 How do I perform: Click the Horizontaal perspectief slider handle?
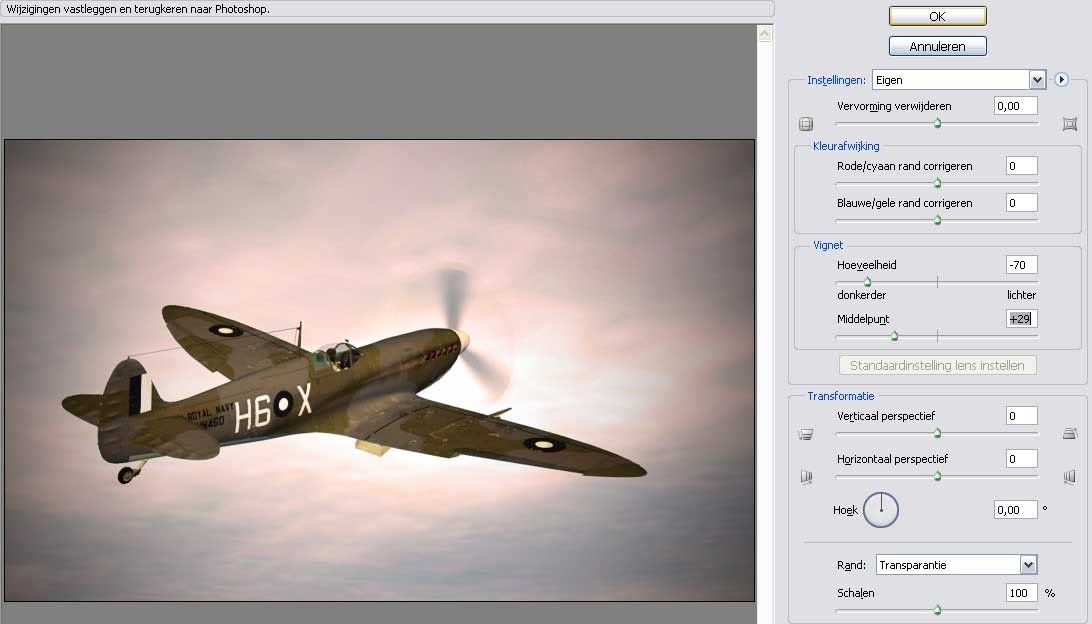click(x=937, y=476)
